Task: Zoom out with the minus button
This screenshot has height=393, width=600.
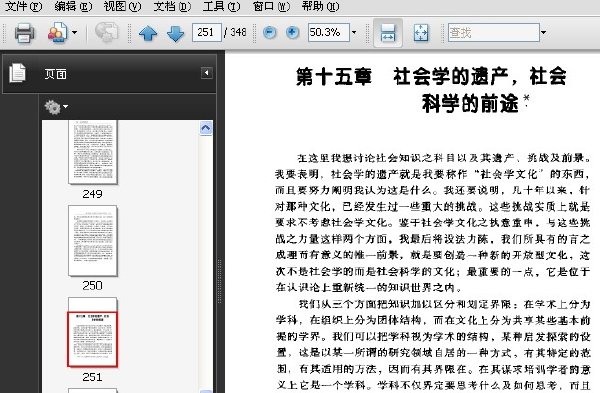Action: click(270, 33)
